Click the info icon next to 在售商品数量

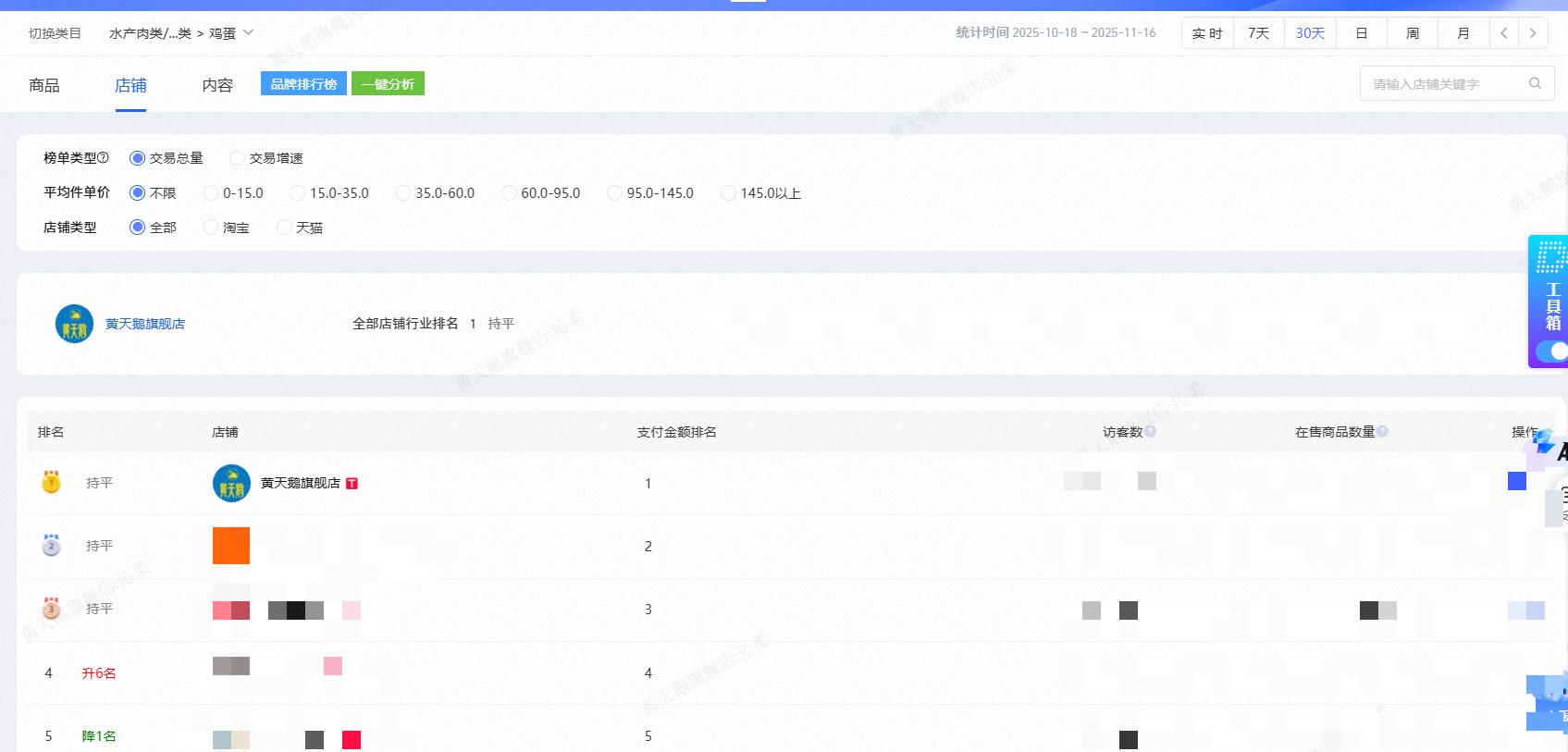click(1382, 431)
